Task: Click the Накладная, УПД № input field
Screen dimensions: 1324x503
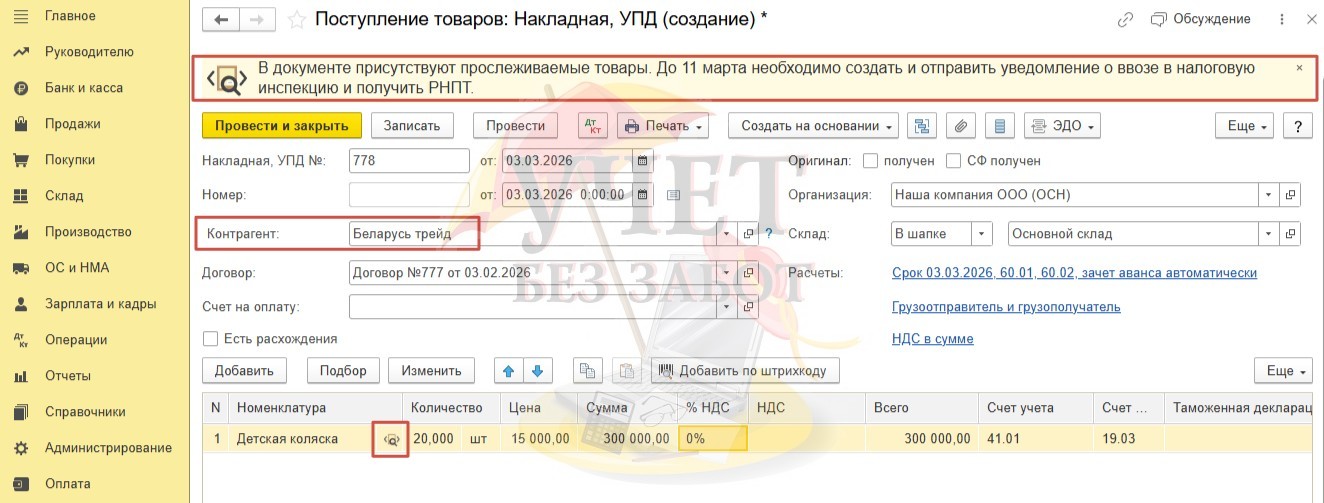Action: 409,161
